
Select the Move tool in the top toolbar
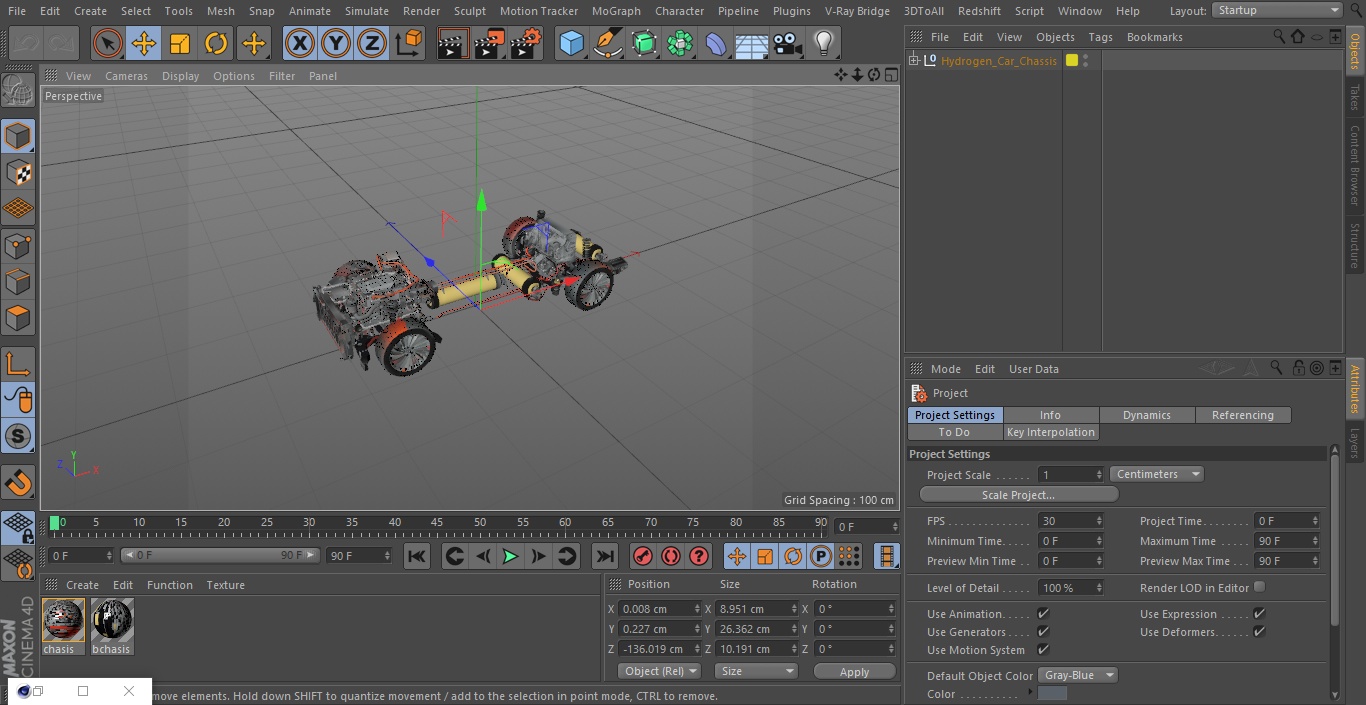point(144,44)
